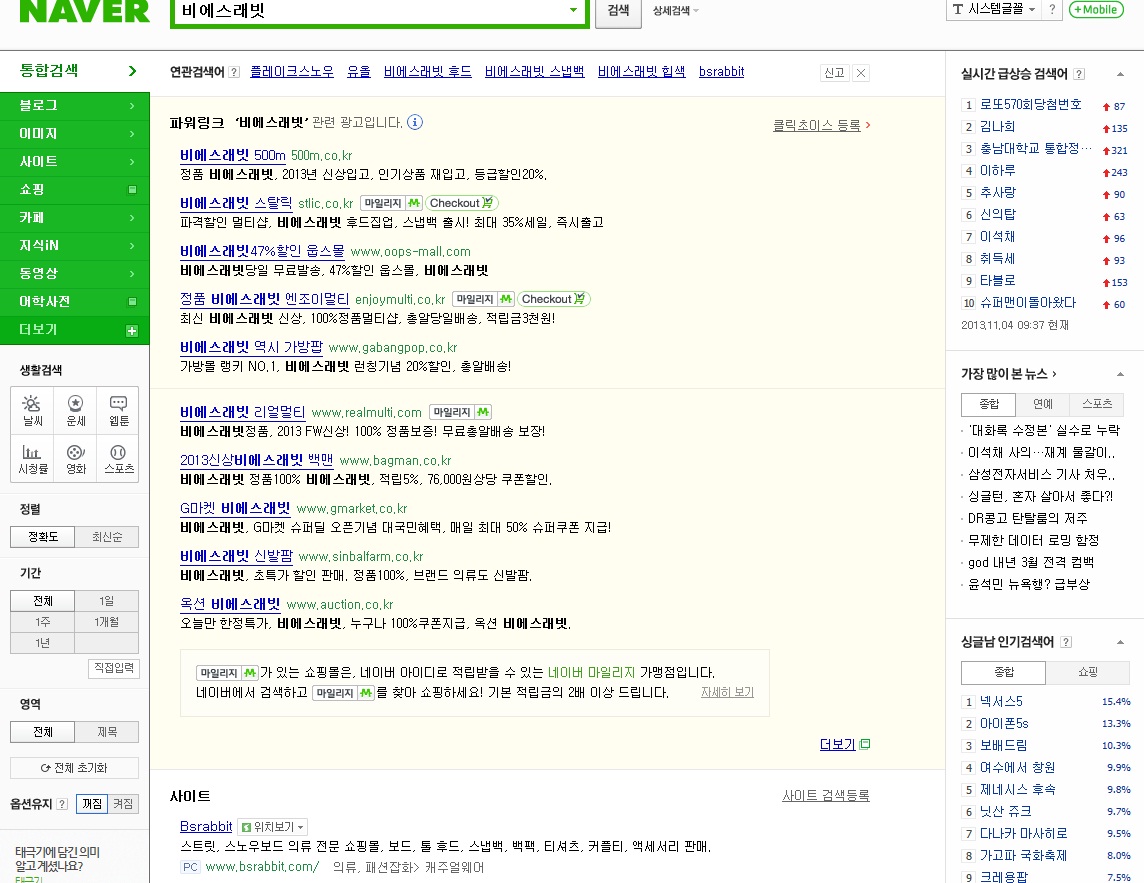
Task: Click the 사이트 검색등록 link
Action: [x=825, y=796]
